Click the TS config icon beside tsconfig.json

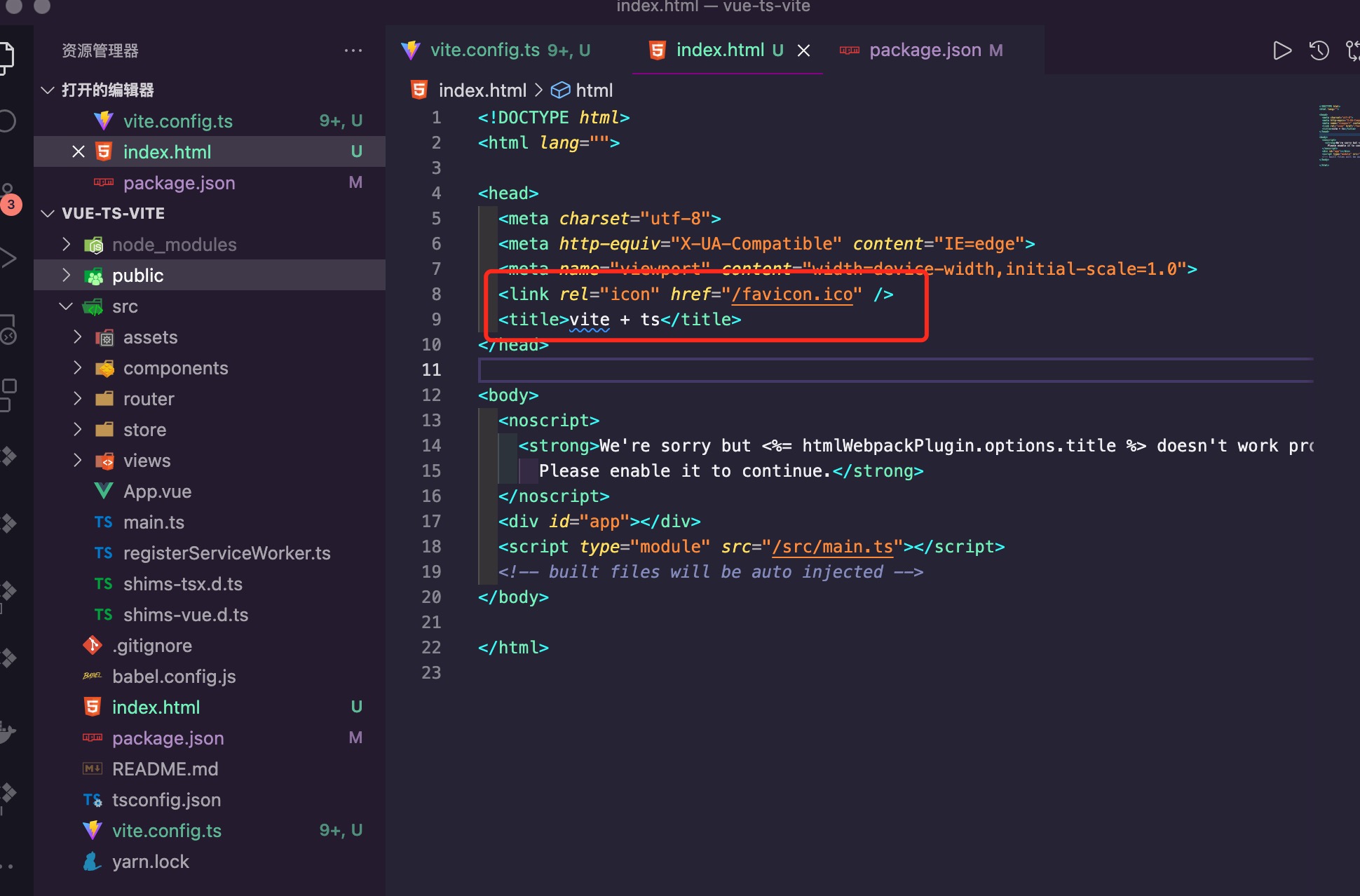pos(93,799)
